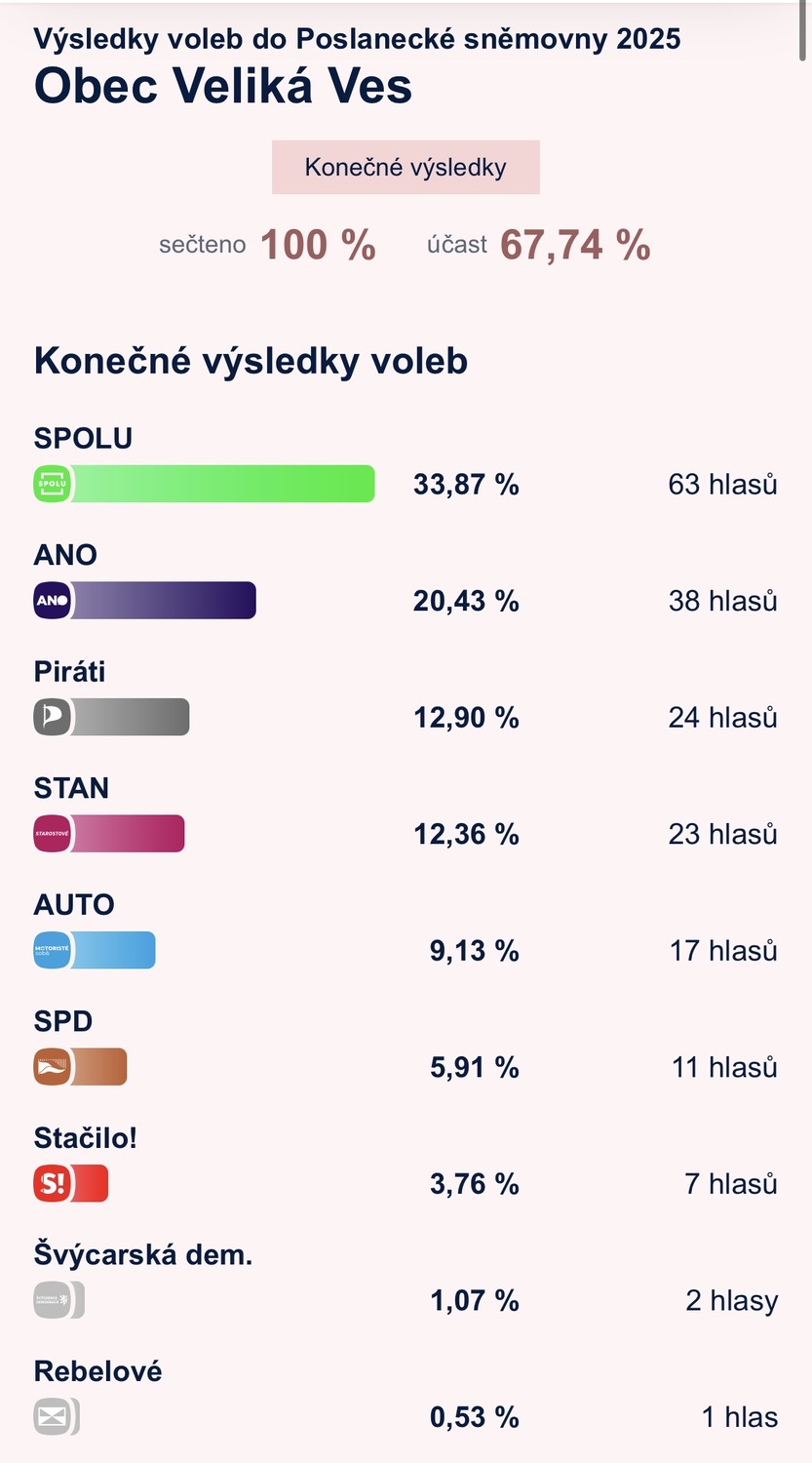Click the page scrollbar at top right
The width and height of the screenshot is (812, 1463).
(x=803, y=29)
